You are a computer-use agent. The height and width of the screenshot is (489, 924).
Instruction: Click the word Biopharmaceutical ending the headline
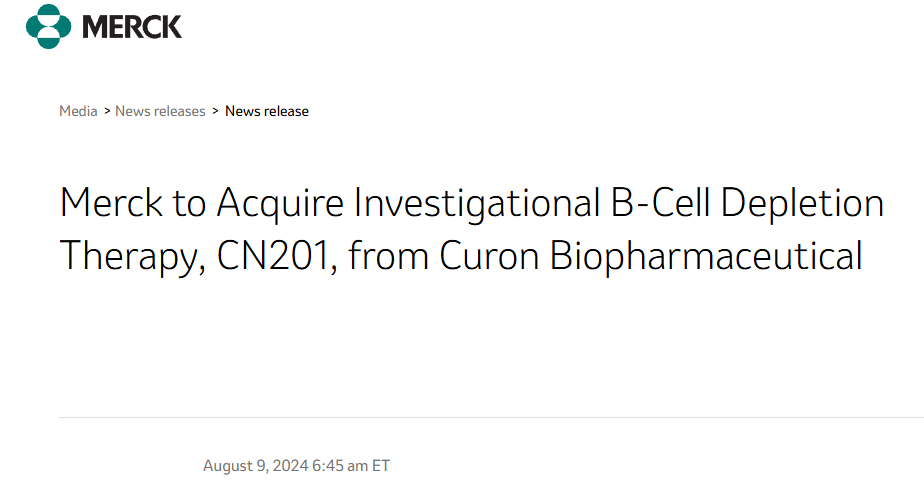[706, 256]
